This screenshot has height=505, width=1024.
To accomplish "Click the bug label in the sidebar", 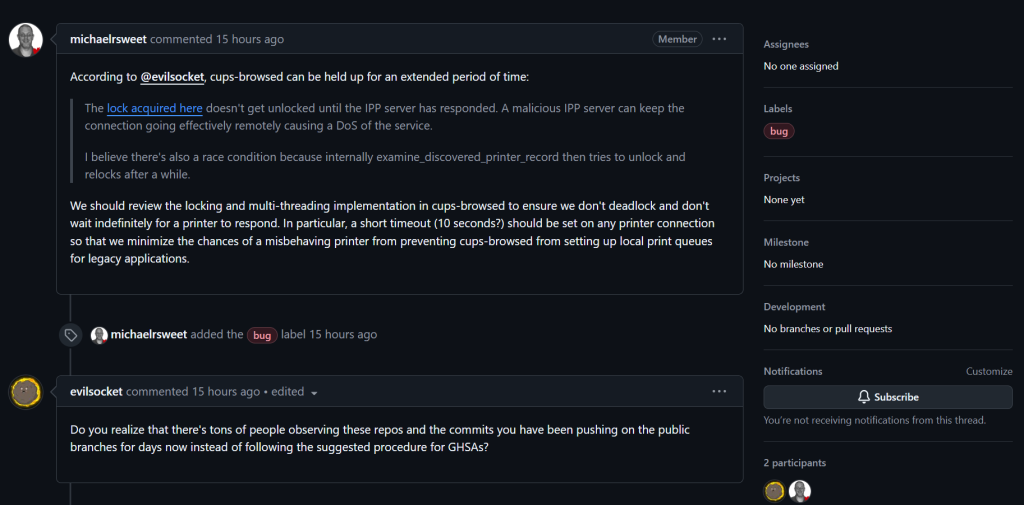I will click(x=779, y=131).
